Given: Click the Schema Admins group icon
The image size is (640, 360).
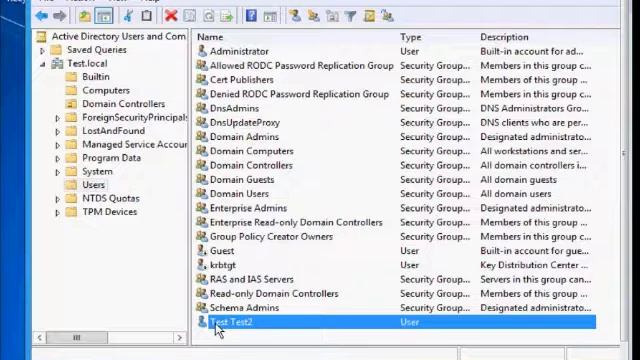Looking at the screenshot, I should (202, 307).
